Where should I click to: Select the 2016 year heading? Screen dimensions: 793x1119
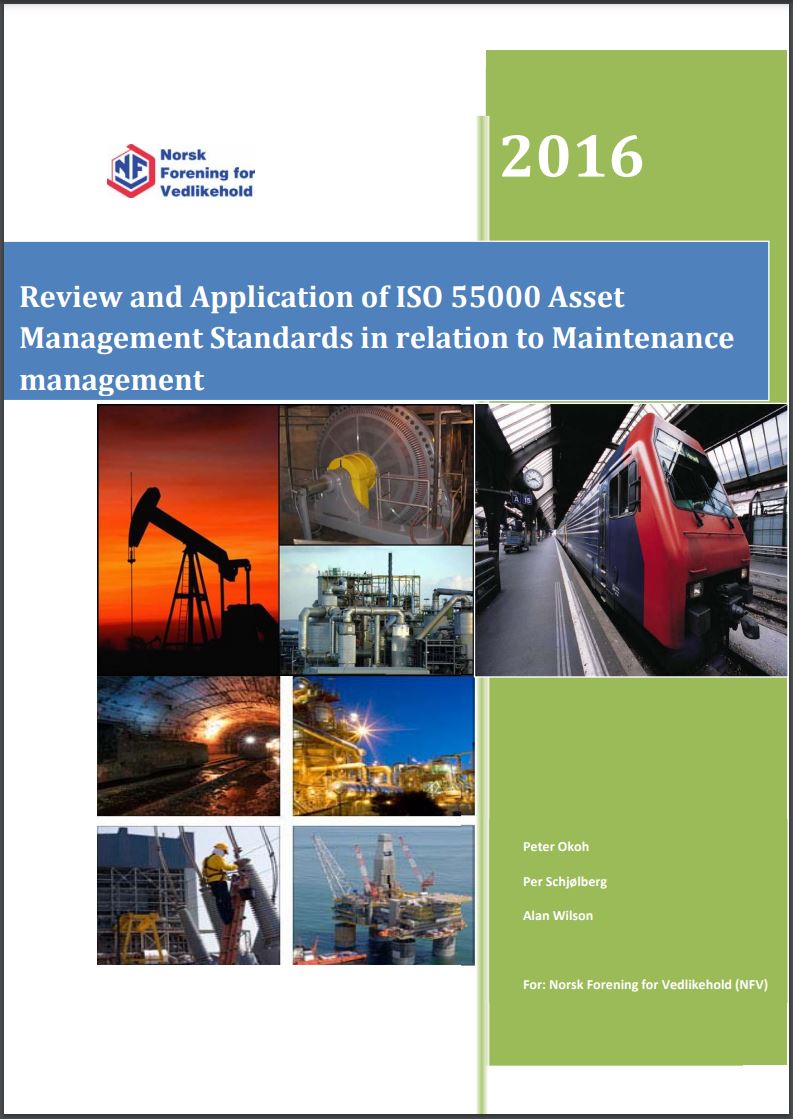tap(572, 156)
